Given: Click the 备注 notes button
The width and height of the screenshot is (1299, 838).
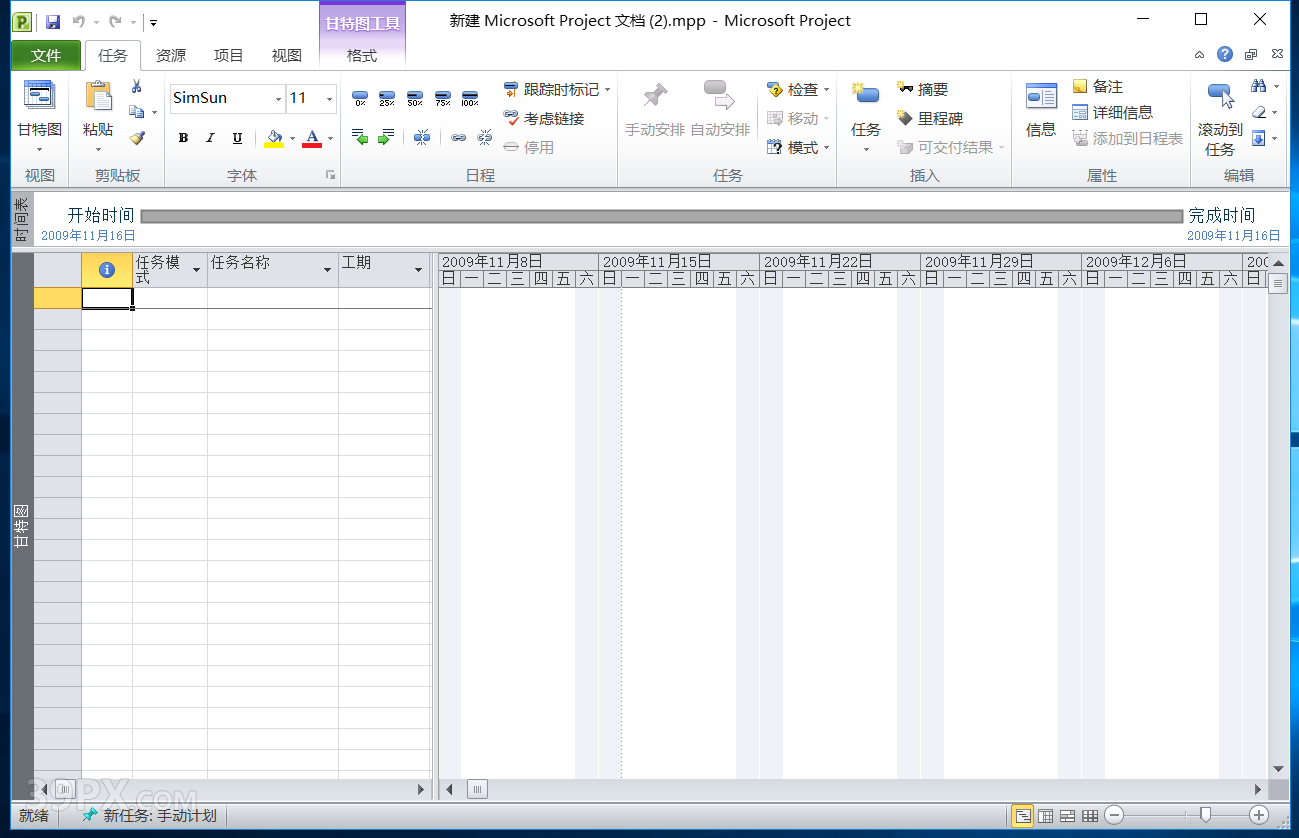Looking at the screenshot, I should (x=1098, y=87).
